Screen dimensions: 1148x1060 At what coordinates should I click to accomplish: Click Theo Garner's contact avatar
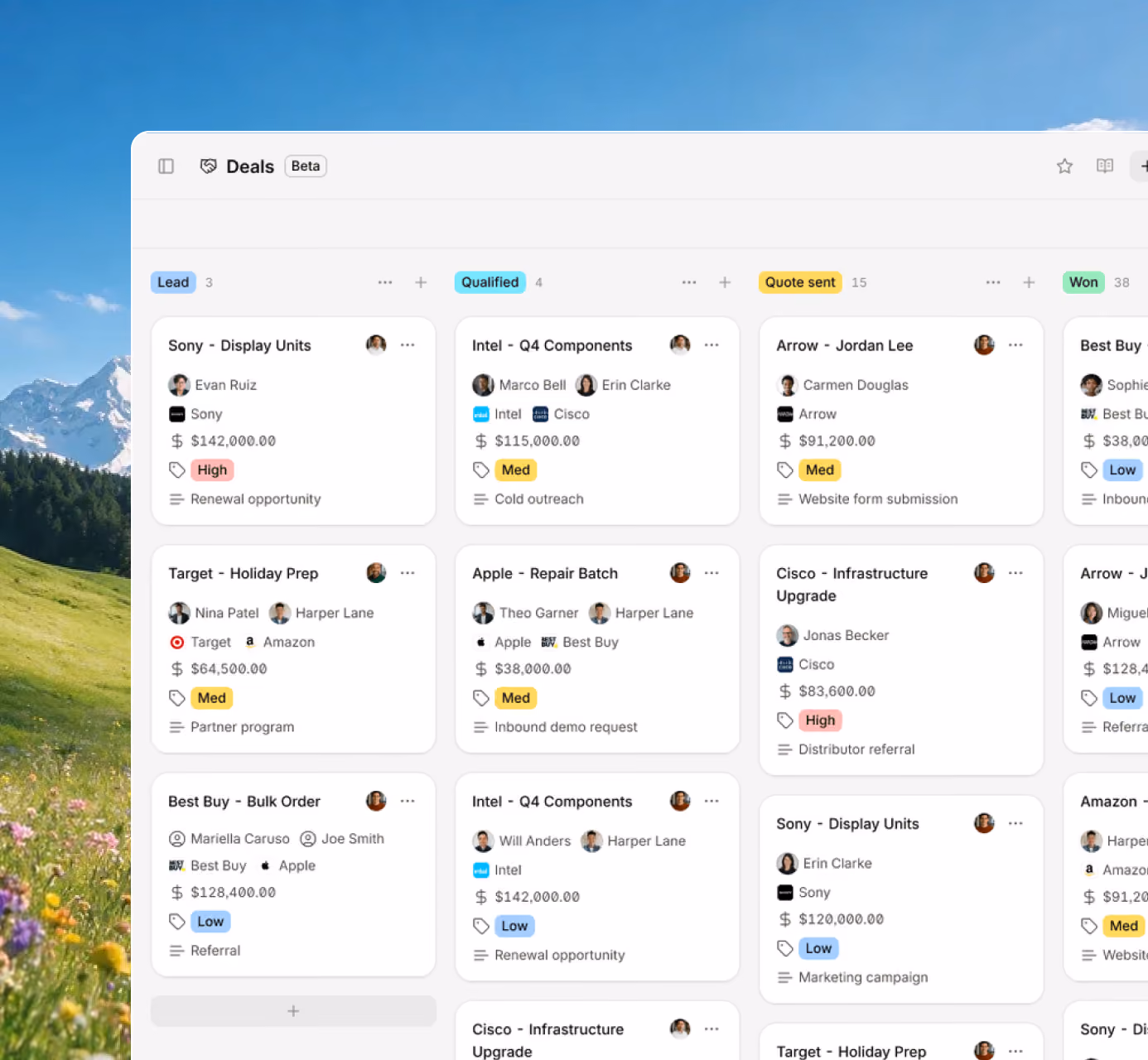(x=483, y=613)
